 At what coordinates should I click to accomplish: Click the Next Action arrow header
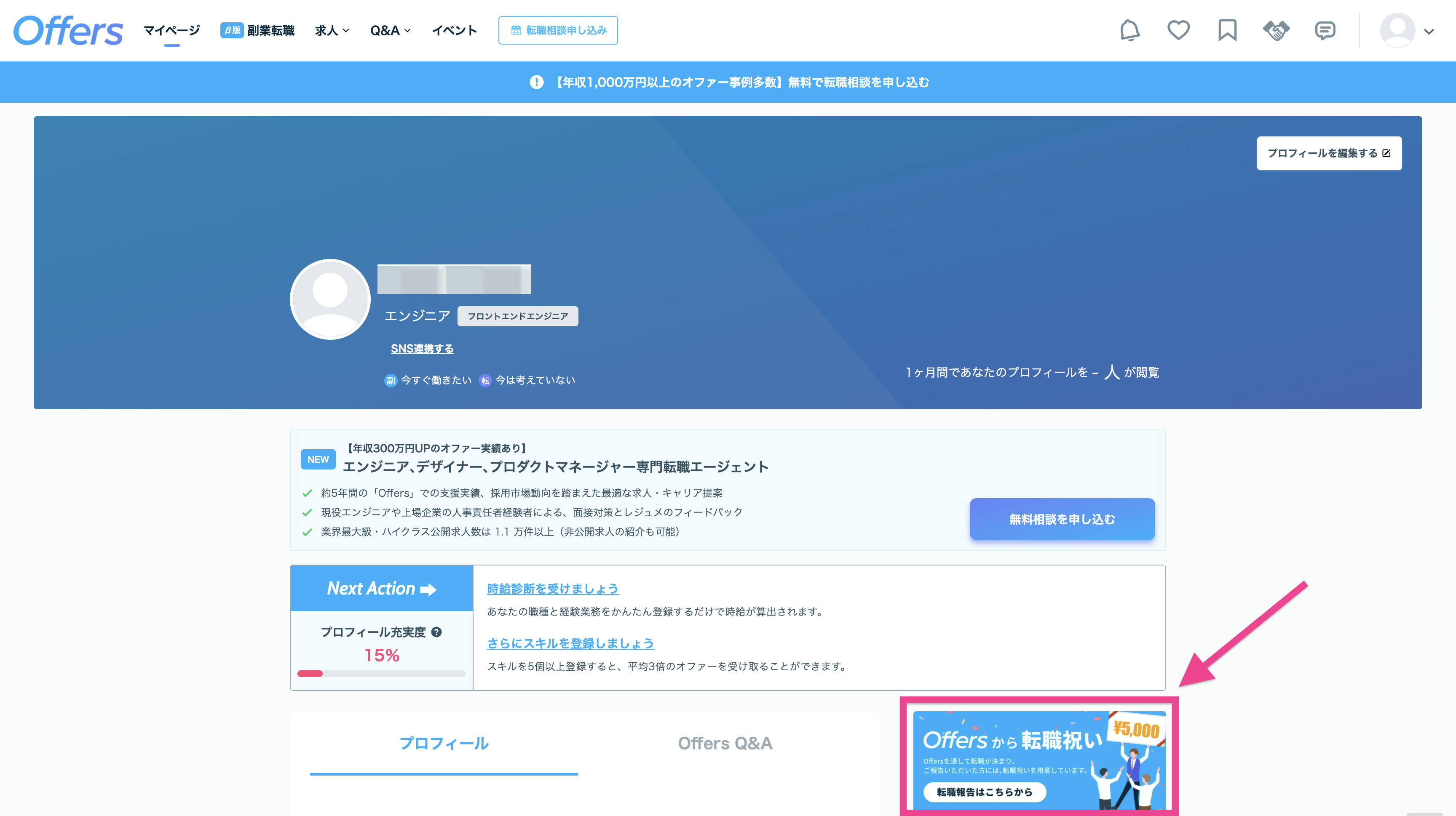[x=382, y=589]
